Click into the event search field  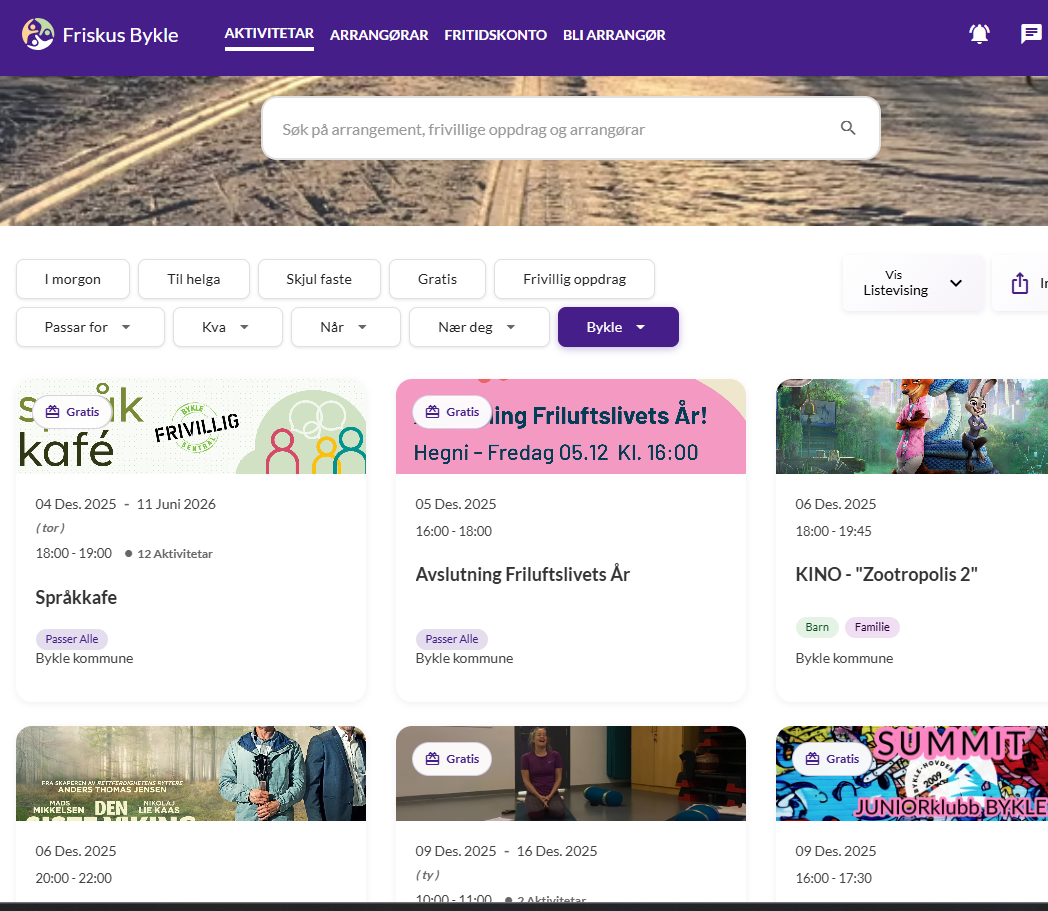click(x=550, y=129)
